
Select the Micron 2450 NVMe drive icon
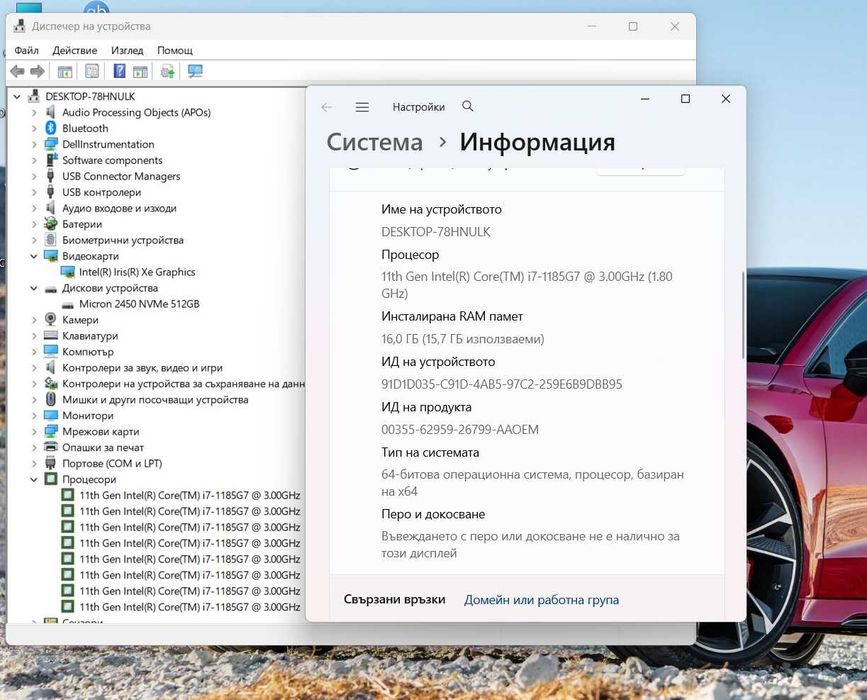pos(67,304)
